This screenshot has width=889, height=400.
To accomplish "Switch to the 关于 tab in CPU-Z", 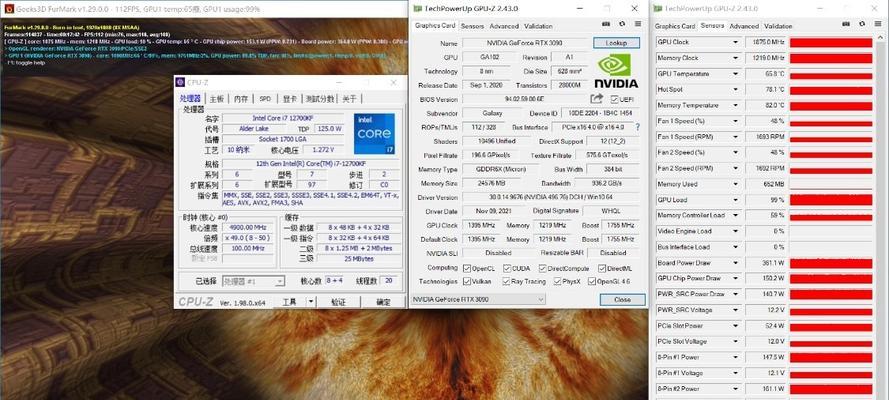I will click(x=350, y=99).
